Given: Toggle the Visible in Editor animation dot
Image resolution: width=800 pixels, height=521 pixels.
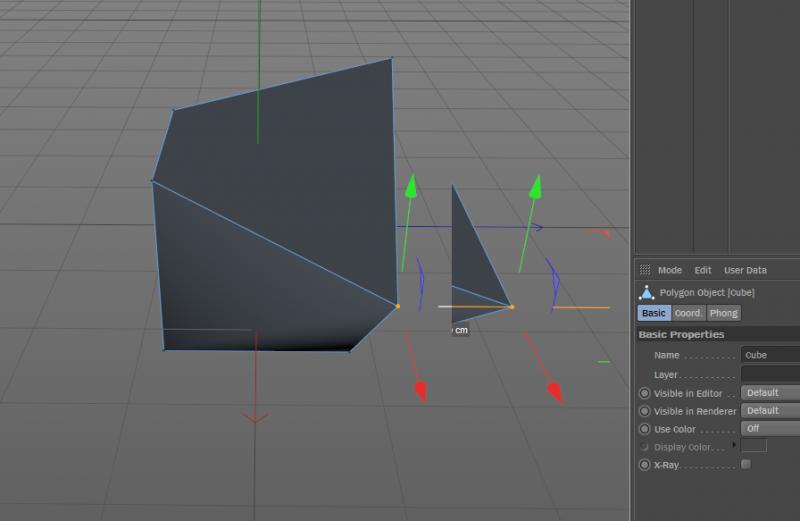Looking at the screenshot, I should (x=644, y=393).
